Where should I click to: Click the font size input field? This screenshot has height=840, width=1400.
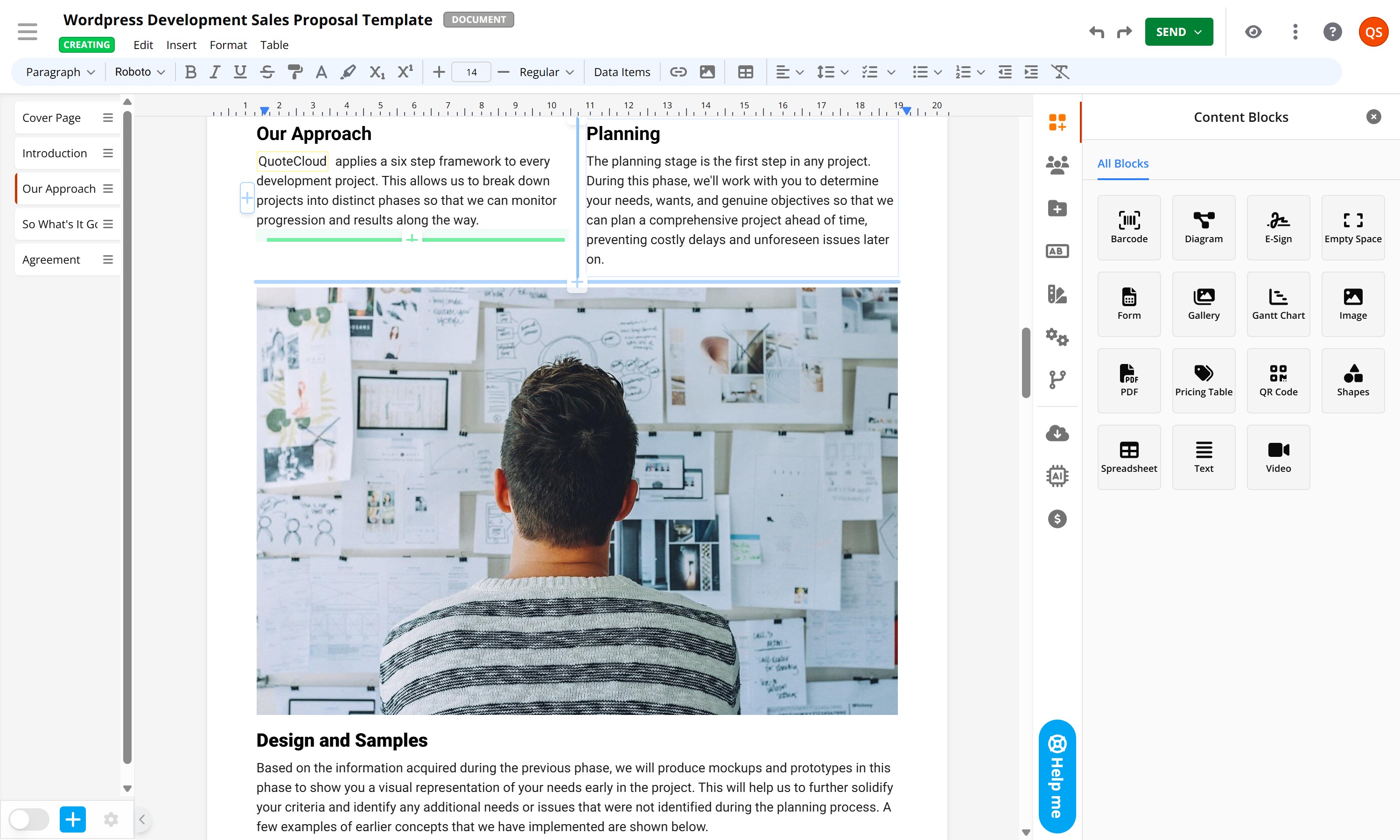point(471,72)
